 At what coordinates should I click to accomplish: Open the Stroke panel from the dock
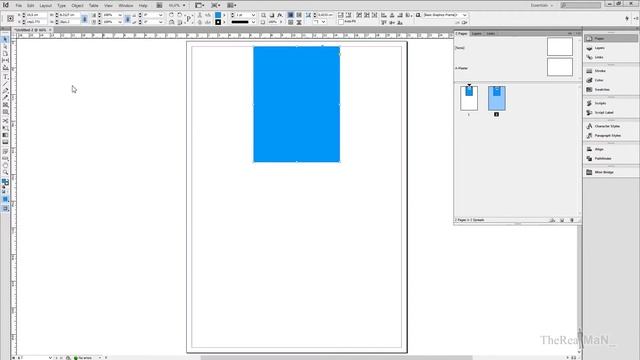point(611,71)
